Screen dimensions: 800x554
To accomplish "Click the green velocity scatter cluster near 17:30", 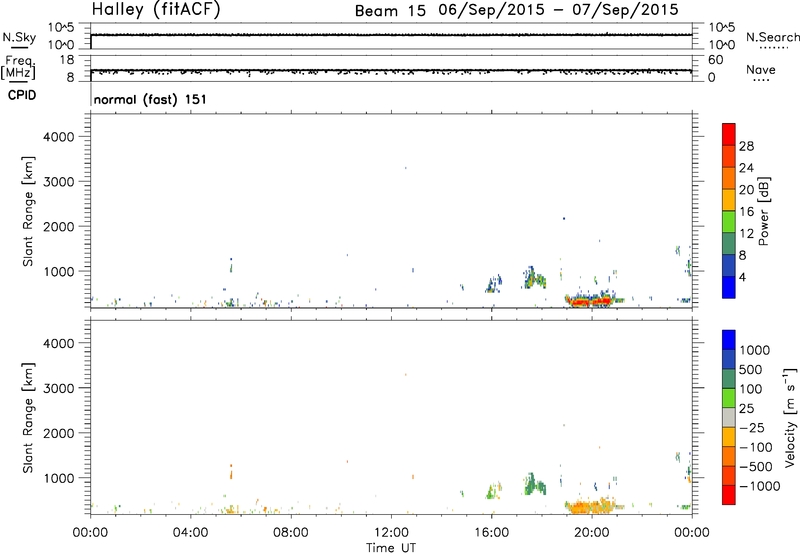I will pos(534,484).
